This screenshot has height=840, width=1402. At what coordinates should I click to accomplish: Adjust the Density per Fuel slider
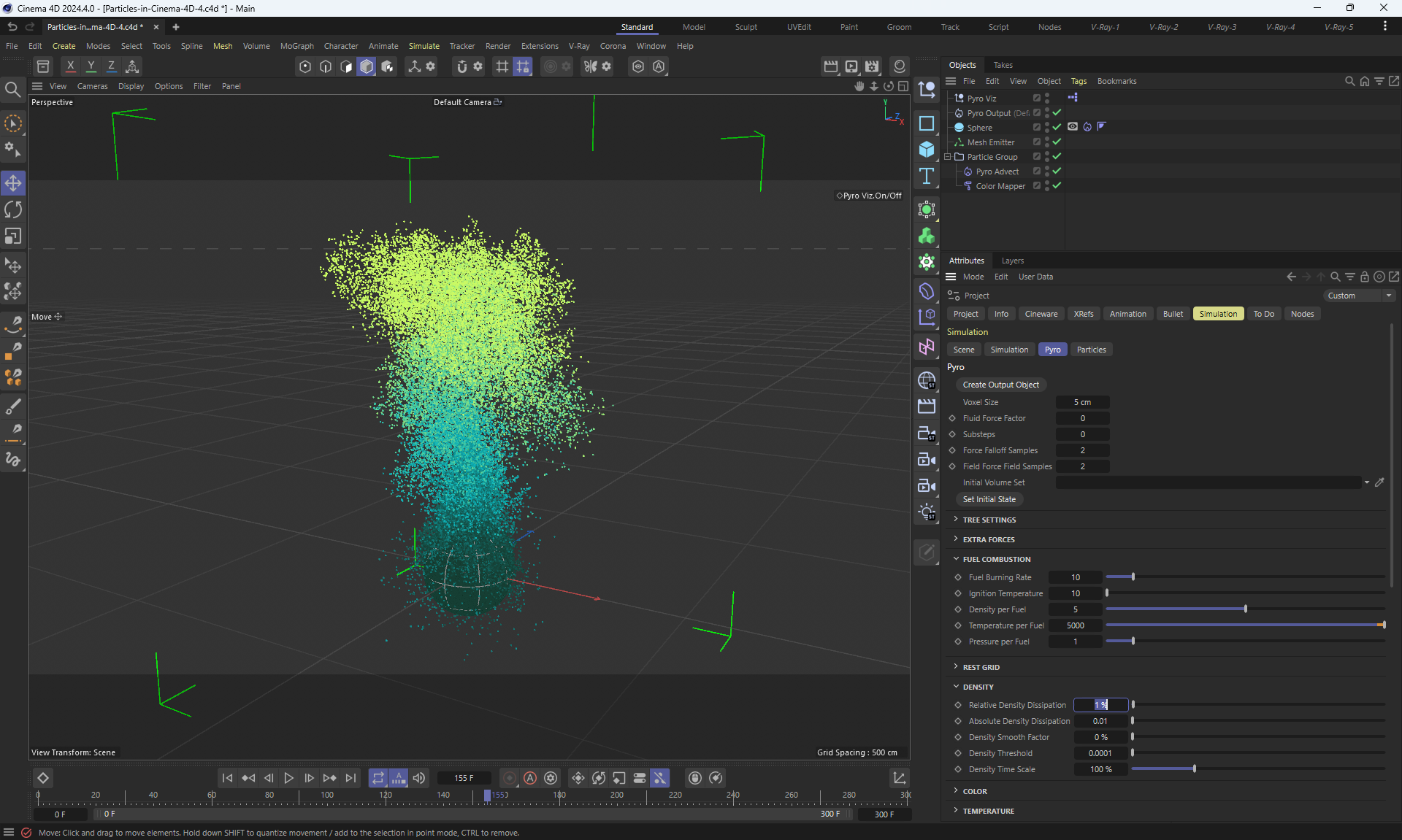click(1245, 609)
